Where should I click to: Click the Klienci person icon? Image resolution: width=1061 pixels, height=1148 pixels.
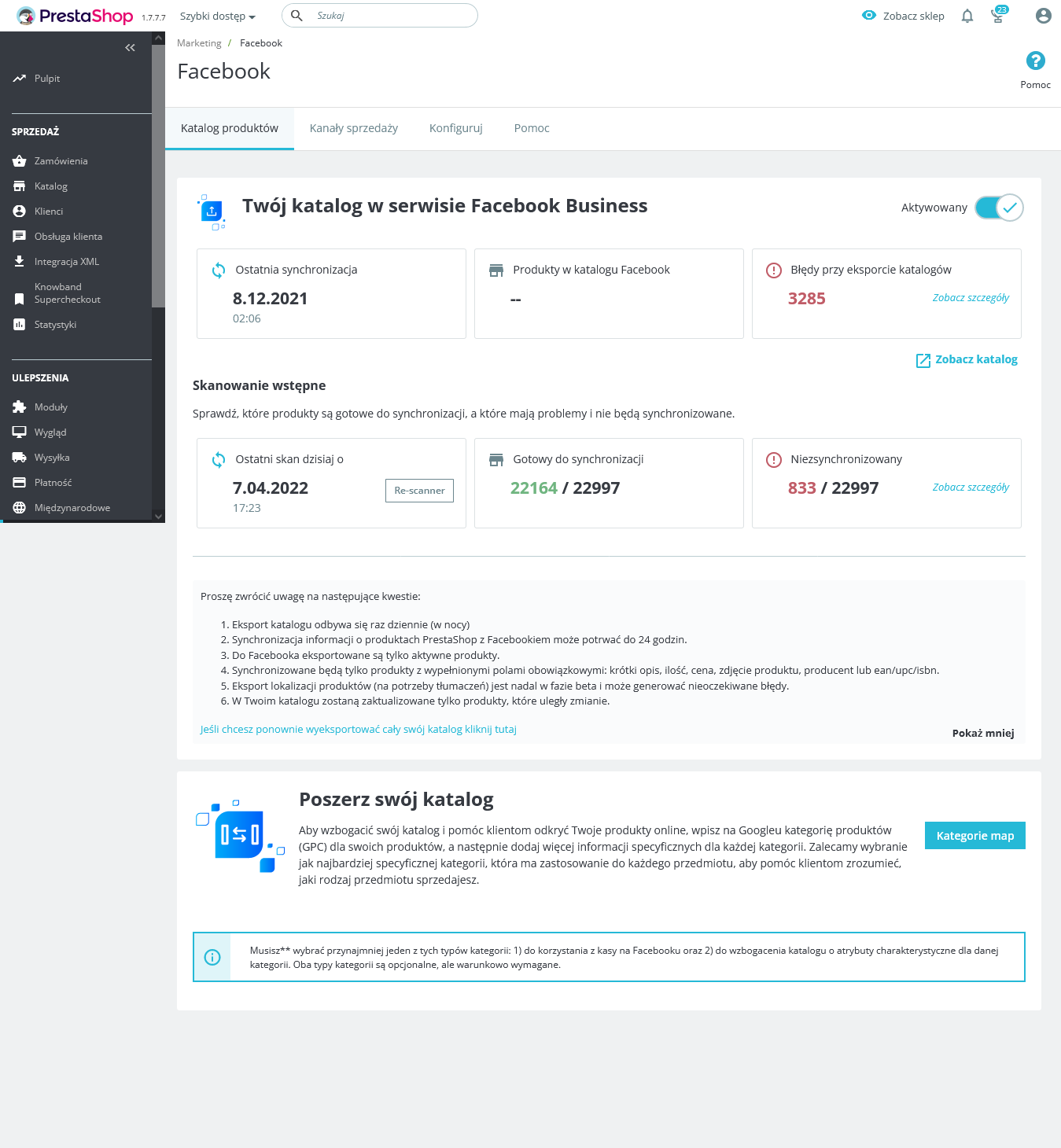[x=20, y=212]
